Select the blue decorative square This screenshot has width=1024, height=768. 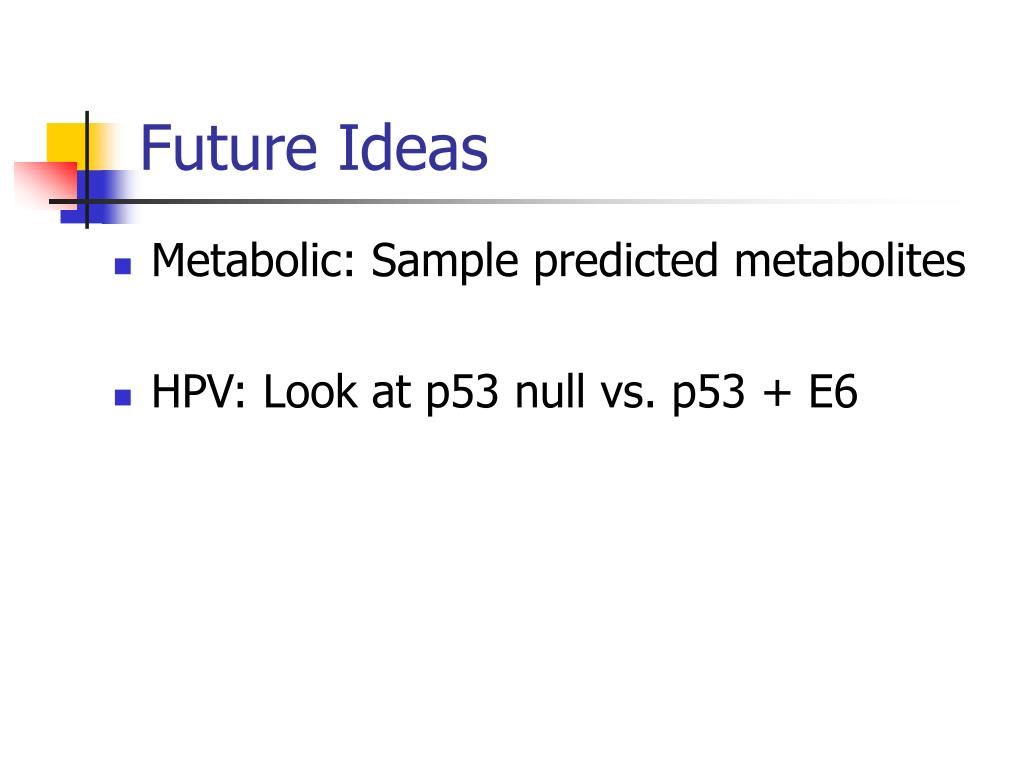pyautogui.click(x=98, y=197)
